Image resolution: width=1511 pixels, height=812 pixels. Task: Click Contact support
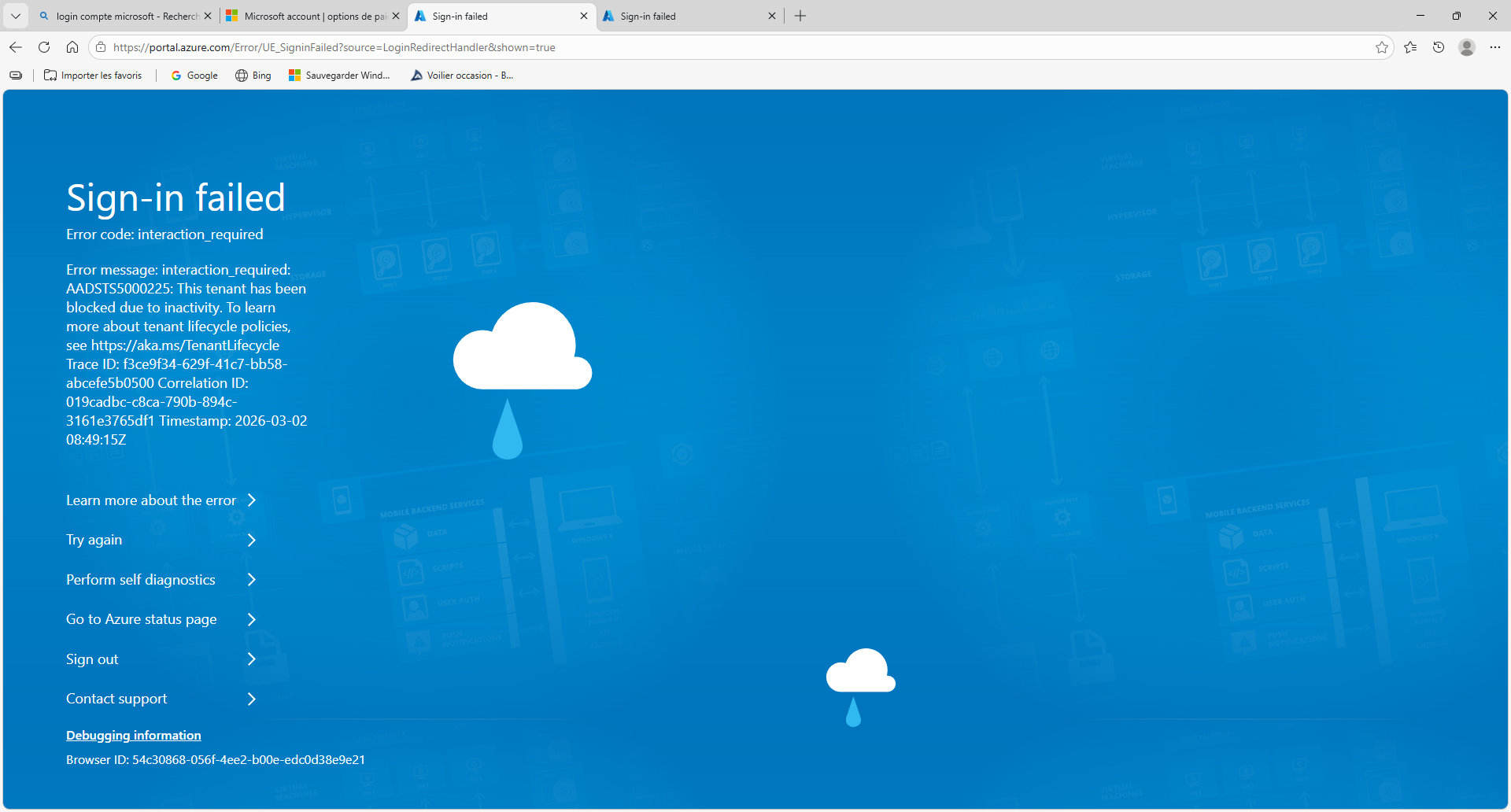[116, 699]
